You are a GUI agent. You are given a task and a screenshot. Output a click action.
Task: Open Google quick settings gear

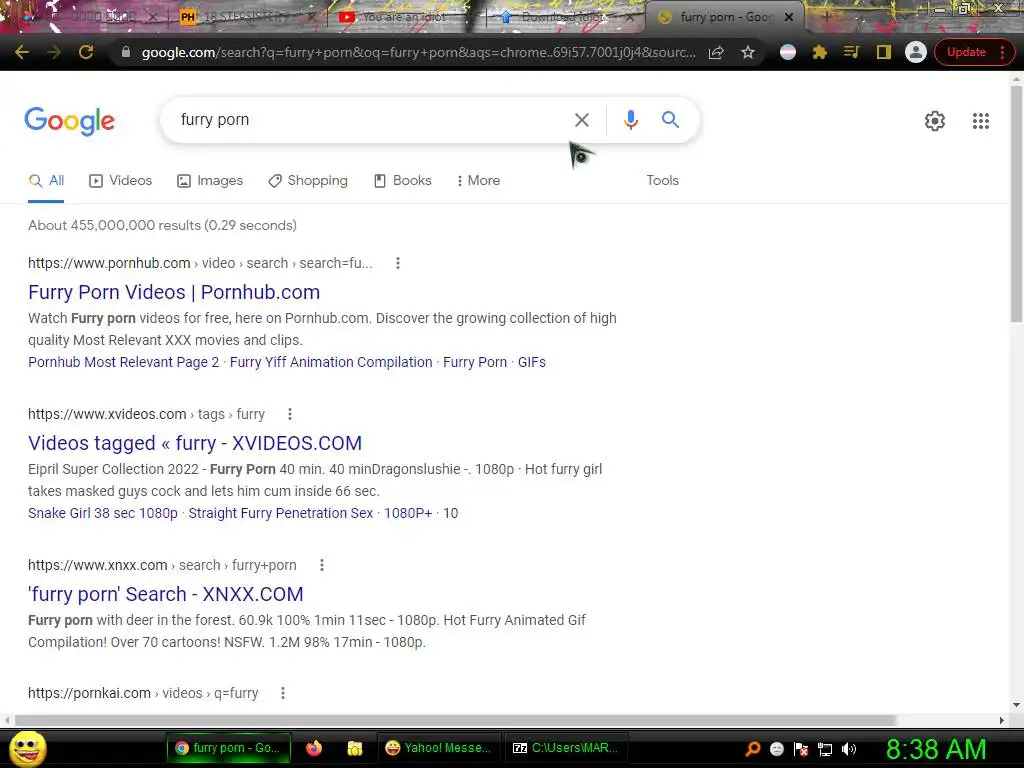(x=935, y=121)
